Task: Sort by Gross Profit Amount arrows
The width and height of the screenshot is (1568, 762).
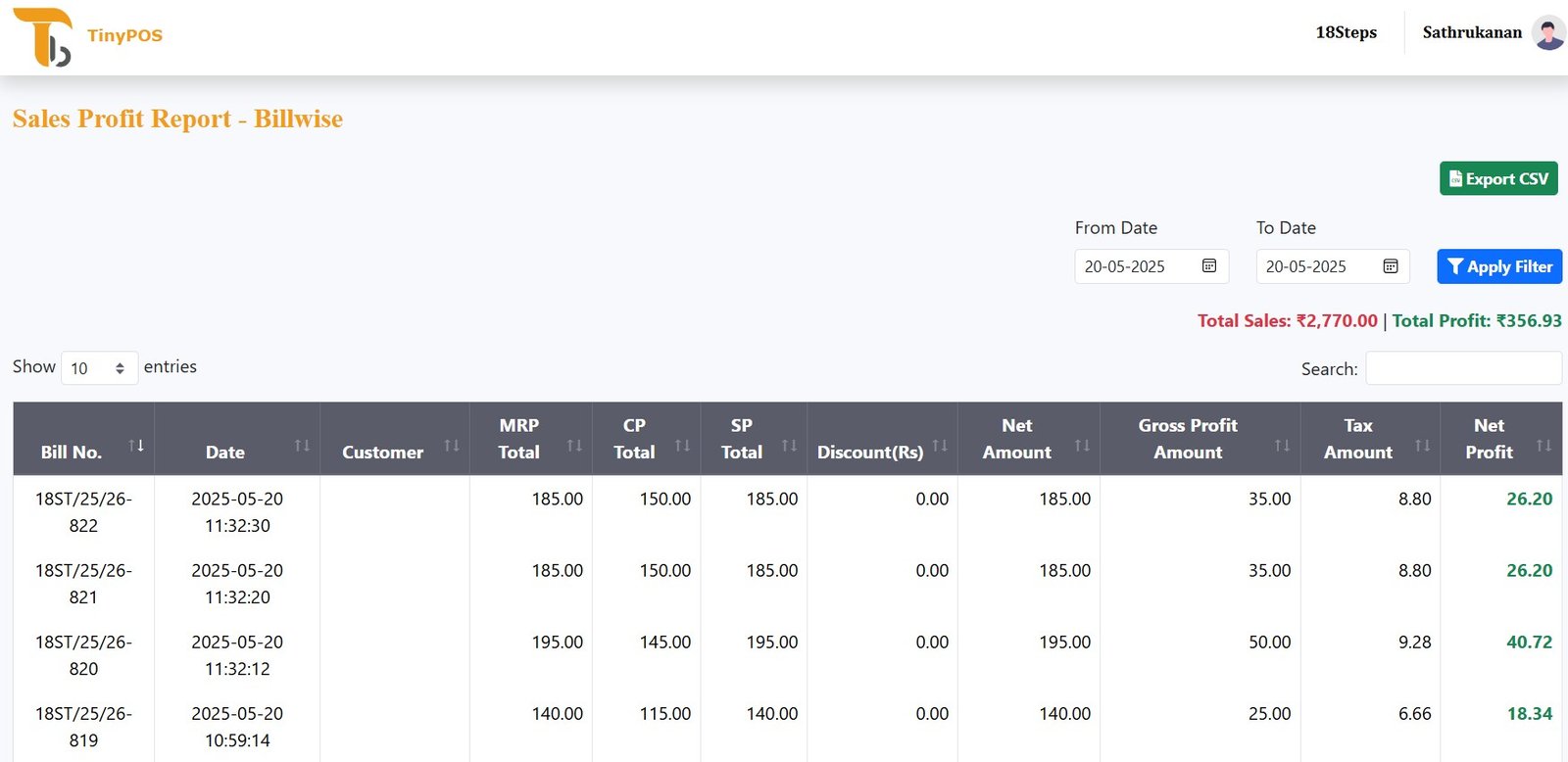Action: click(1282, 446)
